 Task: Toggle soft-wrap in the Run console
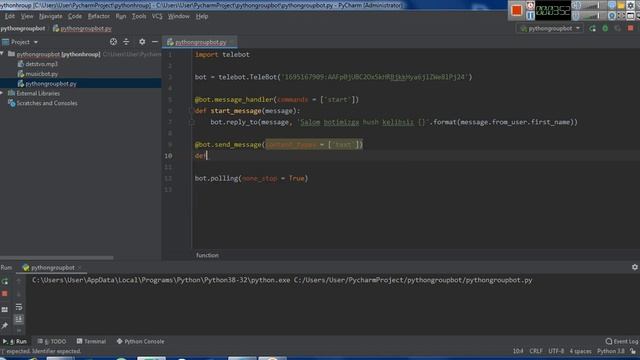click(19, 307)
